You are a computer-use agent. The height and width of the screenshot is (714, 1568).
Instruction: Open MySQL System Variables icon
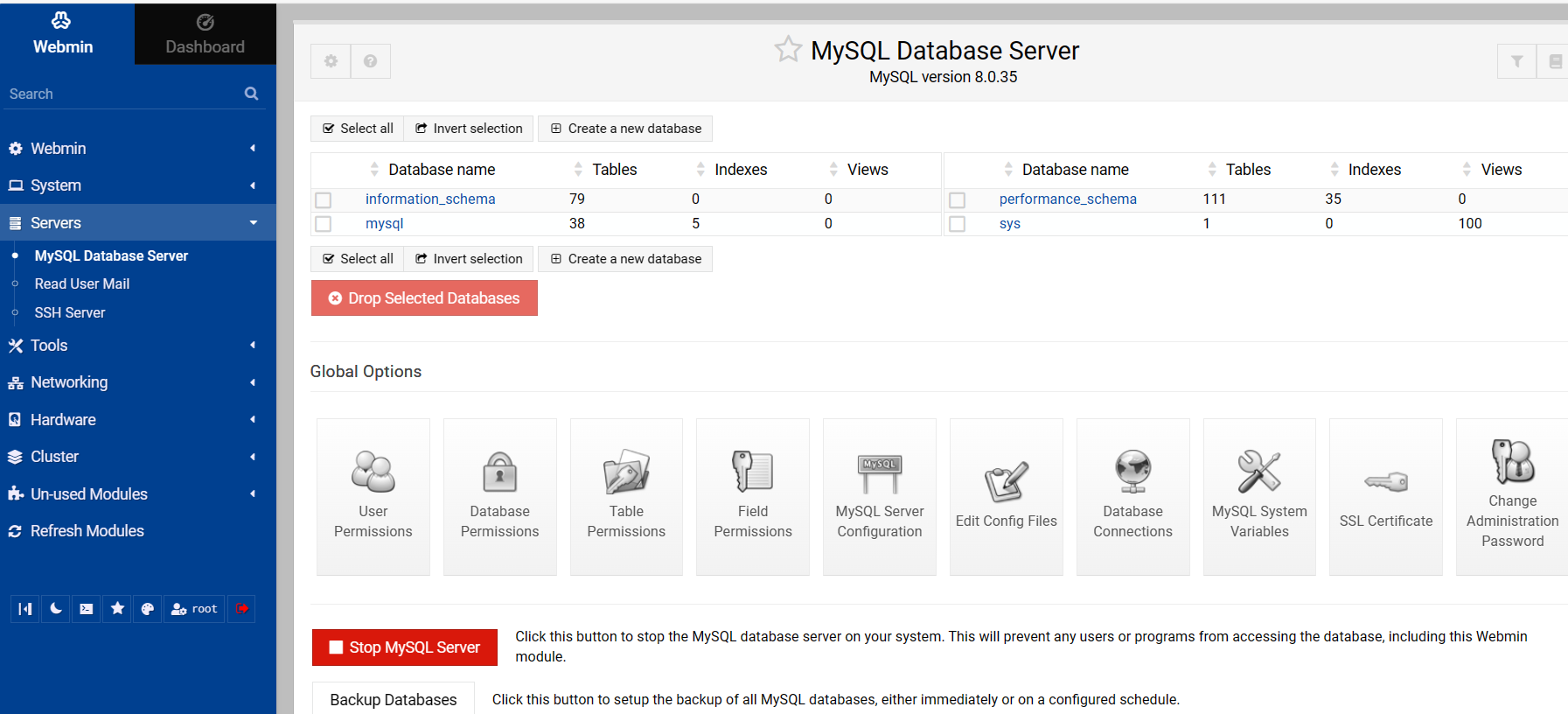(1259, 496)
